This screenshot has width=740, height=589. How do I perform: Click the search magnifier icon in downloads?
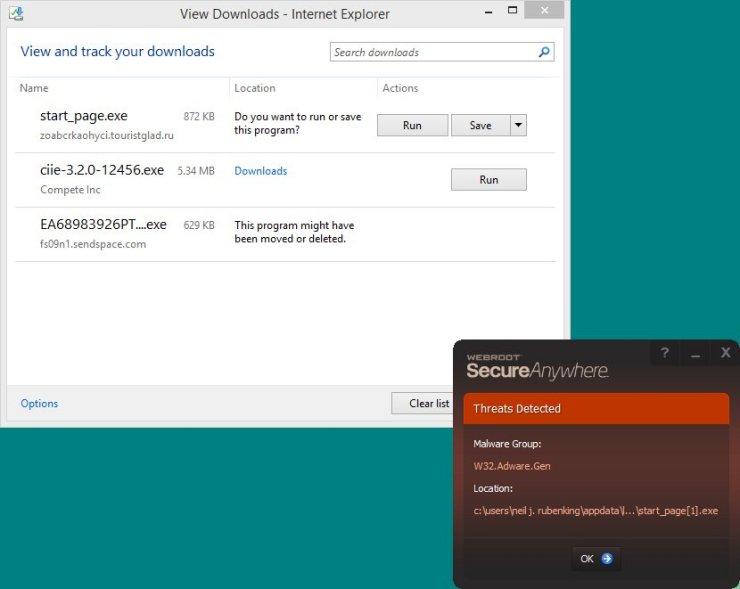544,52
